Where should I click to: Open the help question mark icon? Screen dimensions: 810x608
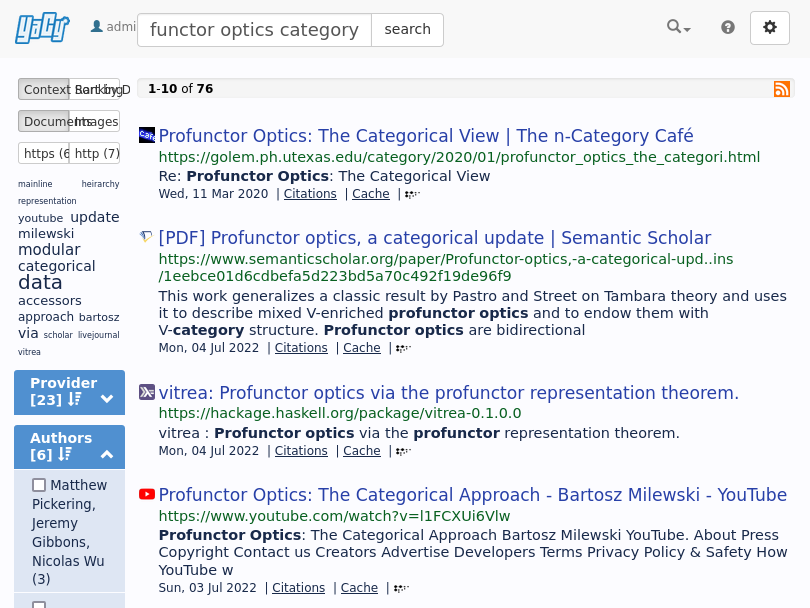coord(728,27)
